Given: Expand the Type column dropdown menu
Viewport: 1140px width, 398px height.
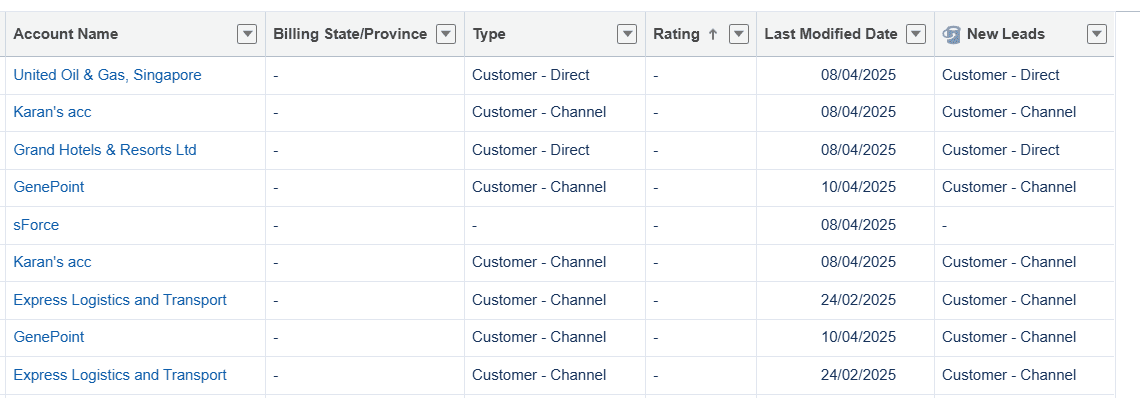Looking at the screenshot, I should click(x=627, y=34).
